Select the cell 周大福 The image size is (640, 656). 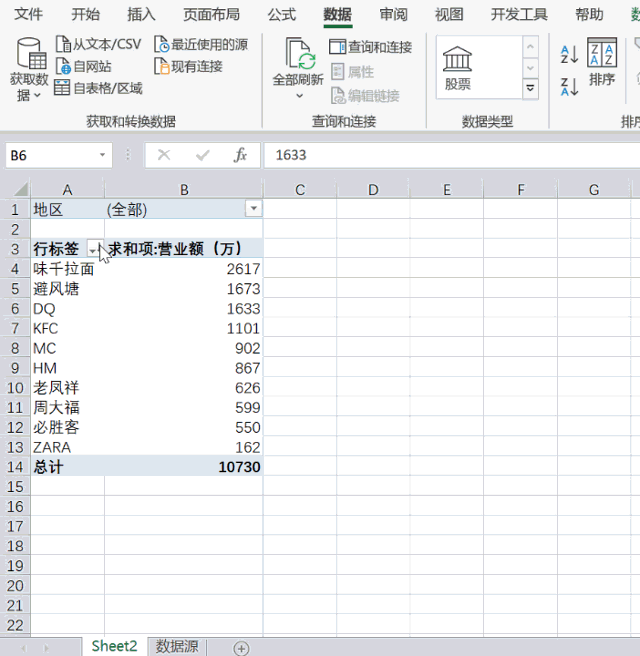pos(67,407)
